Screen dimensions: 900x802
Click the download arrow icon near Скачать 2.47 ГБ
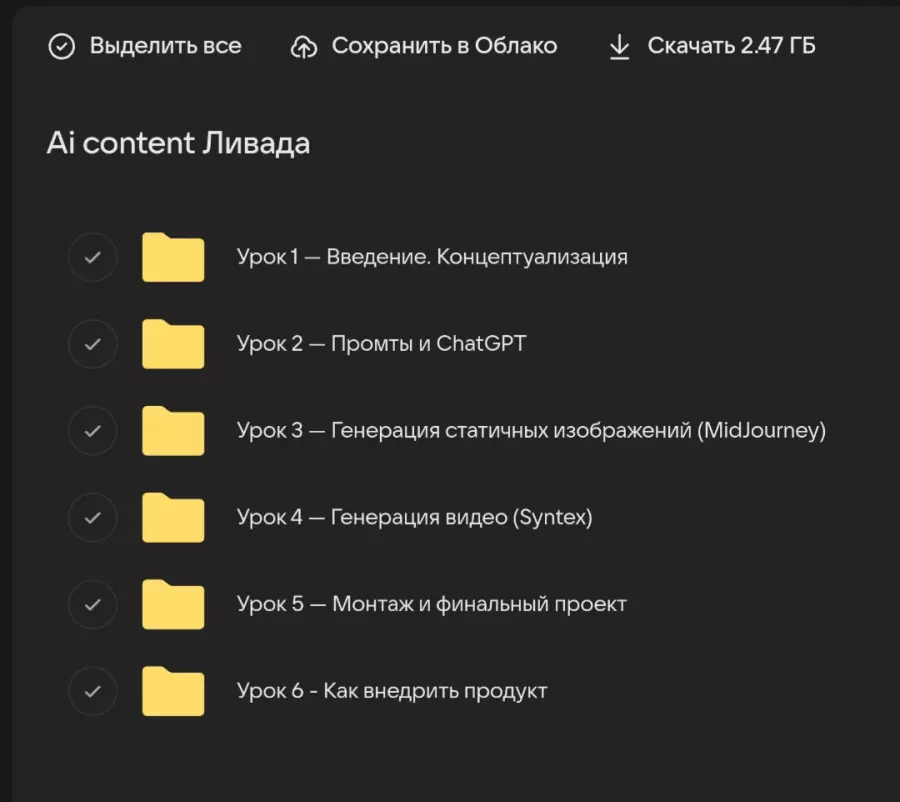[x=622, y=45]
